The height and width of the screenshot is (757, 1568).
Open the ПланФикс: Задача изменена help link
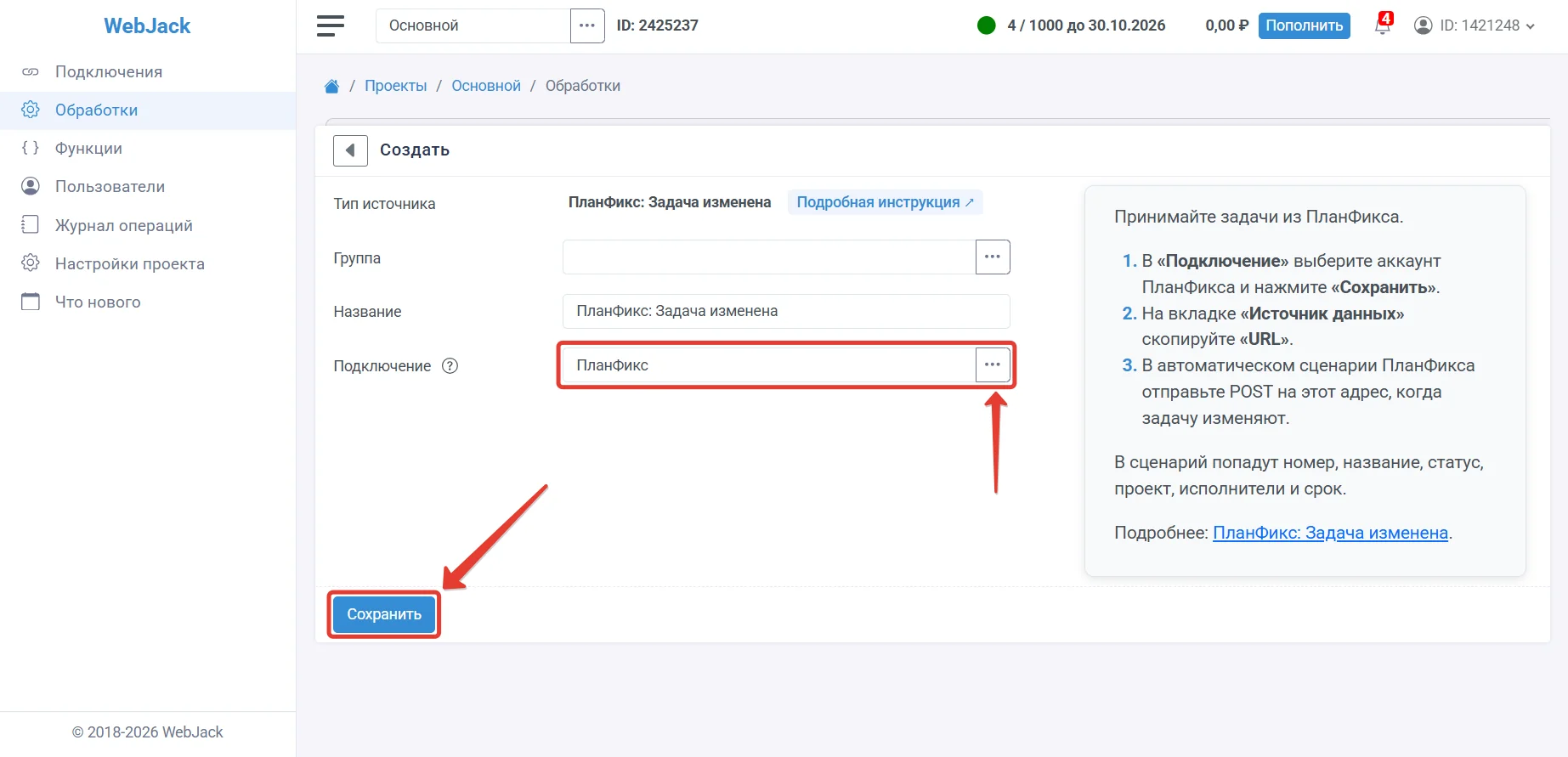pos(1330,533)
